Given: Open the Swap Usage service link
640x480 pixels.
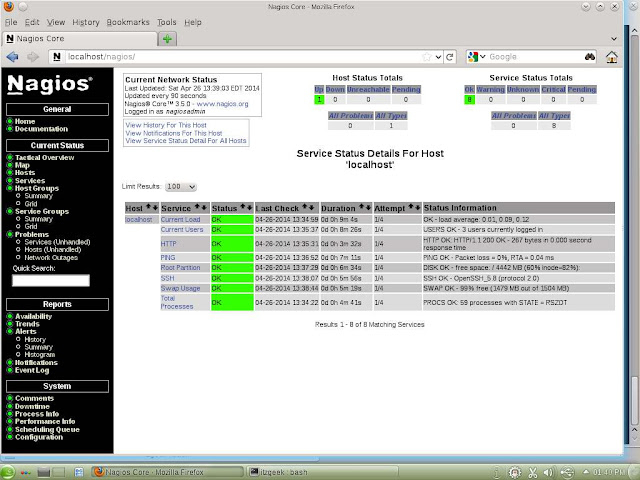Looking at the screenshot, I should [x=180, y=288].
